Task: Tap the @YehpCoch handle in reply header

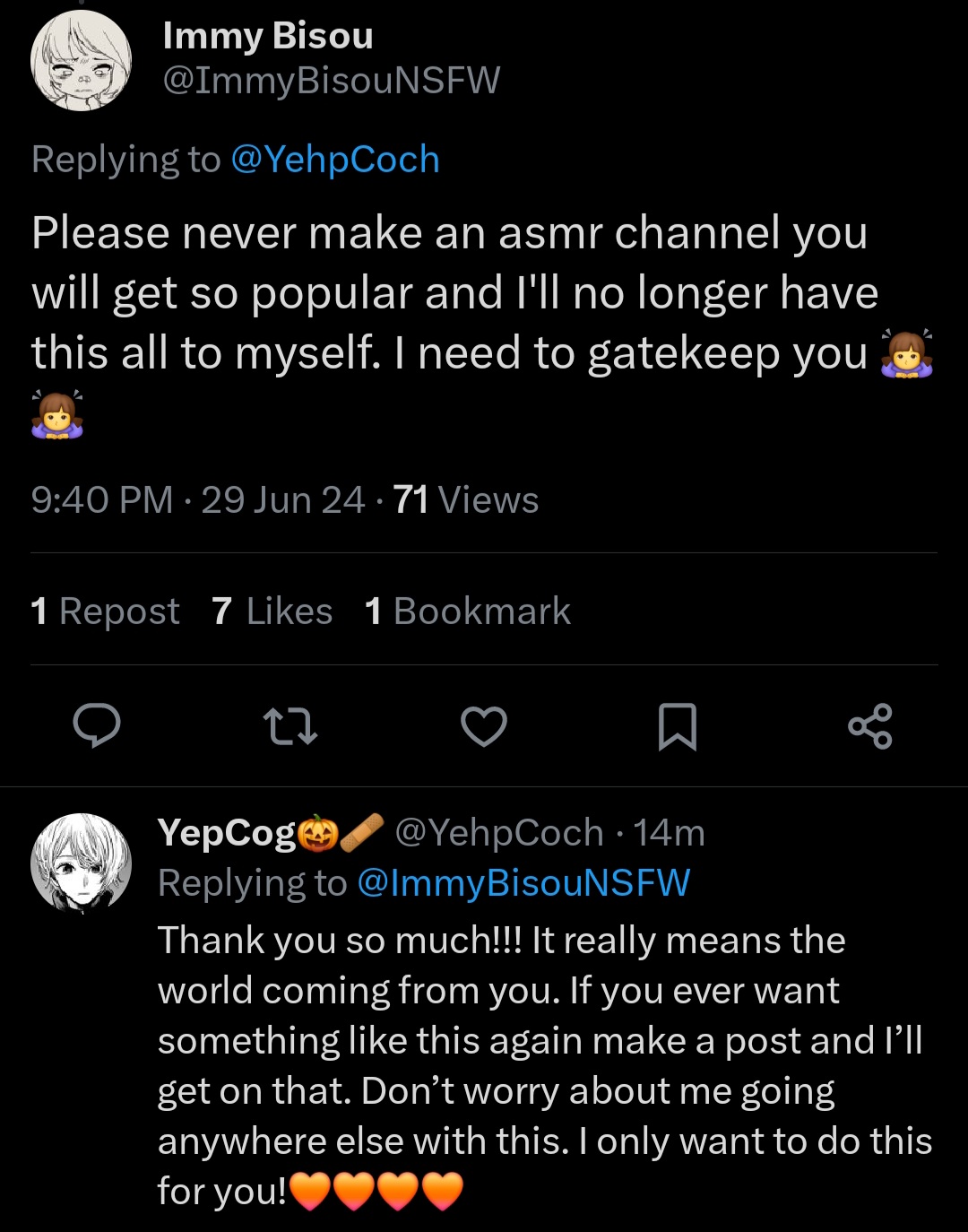Action: point(499,833)
